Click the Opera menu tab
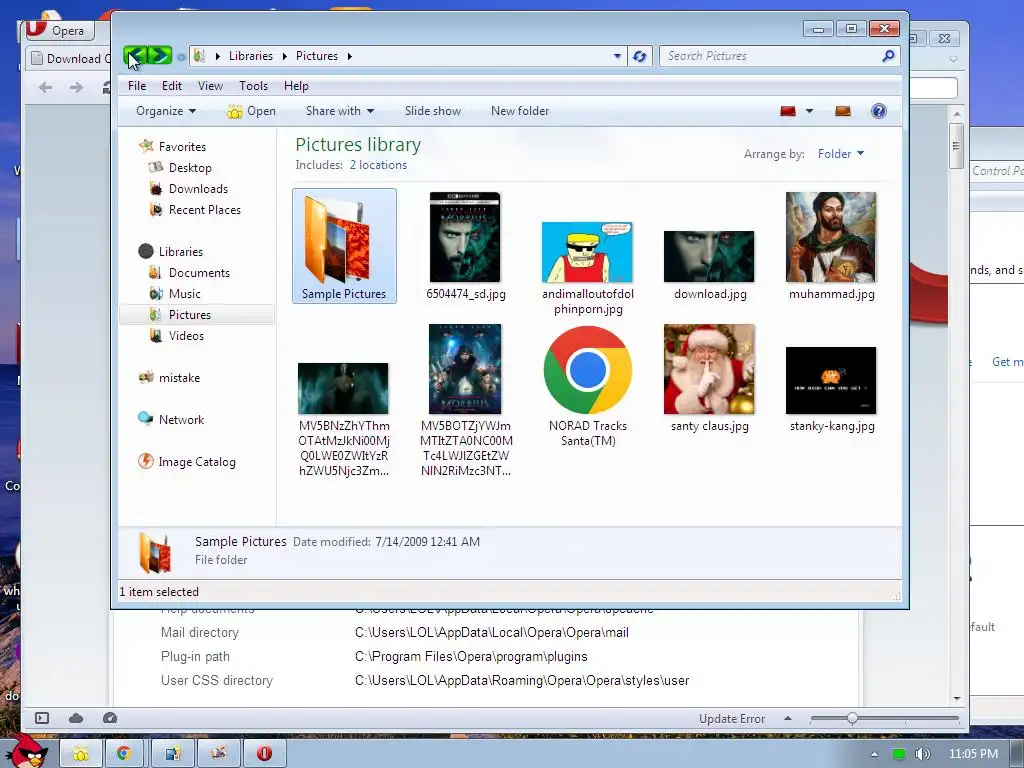1024x768 pixels. (x=60, y=30)
